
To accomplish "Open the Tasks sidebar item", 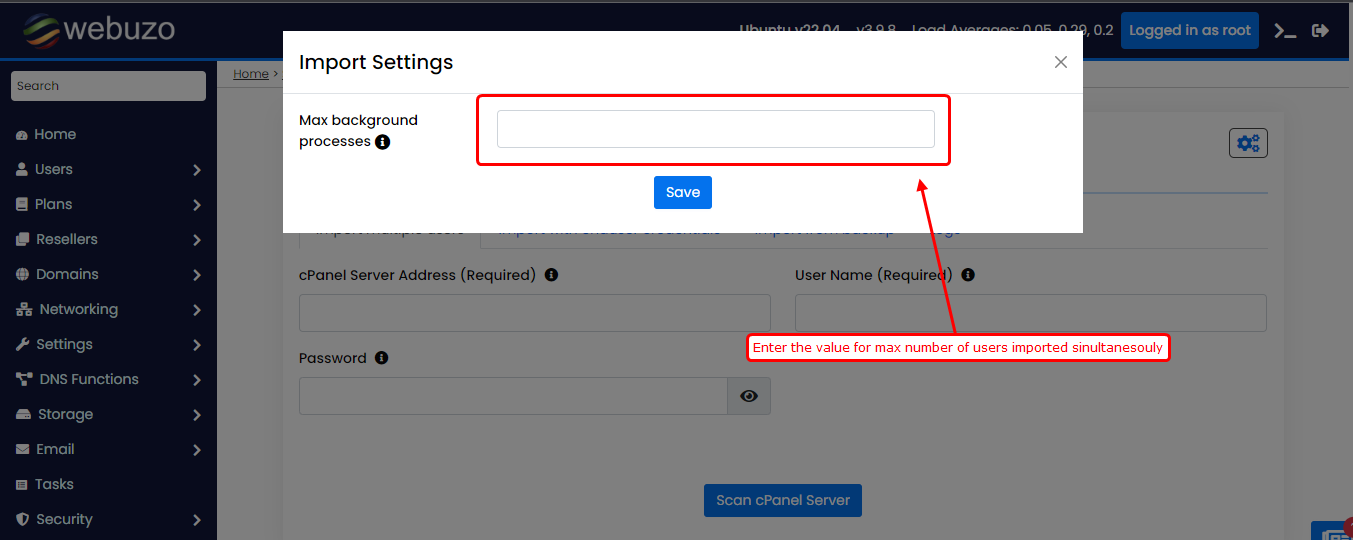I will coord(54,484).
